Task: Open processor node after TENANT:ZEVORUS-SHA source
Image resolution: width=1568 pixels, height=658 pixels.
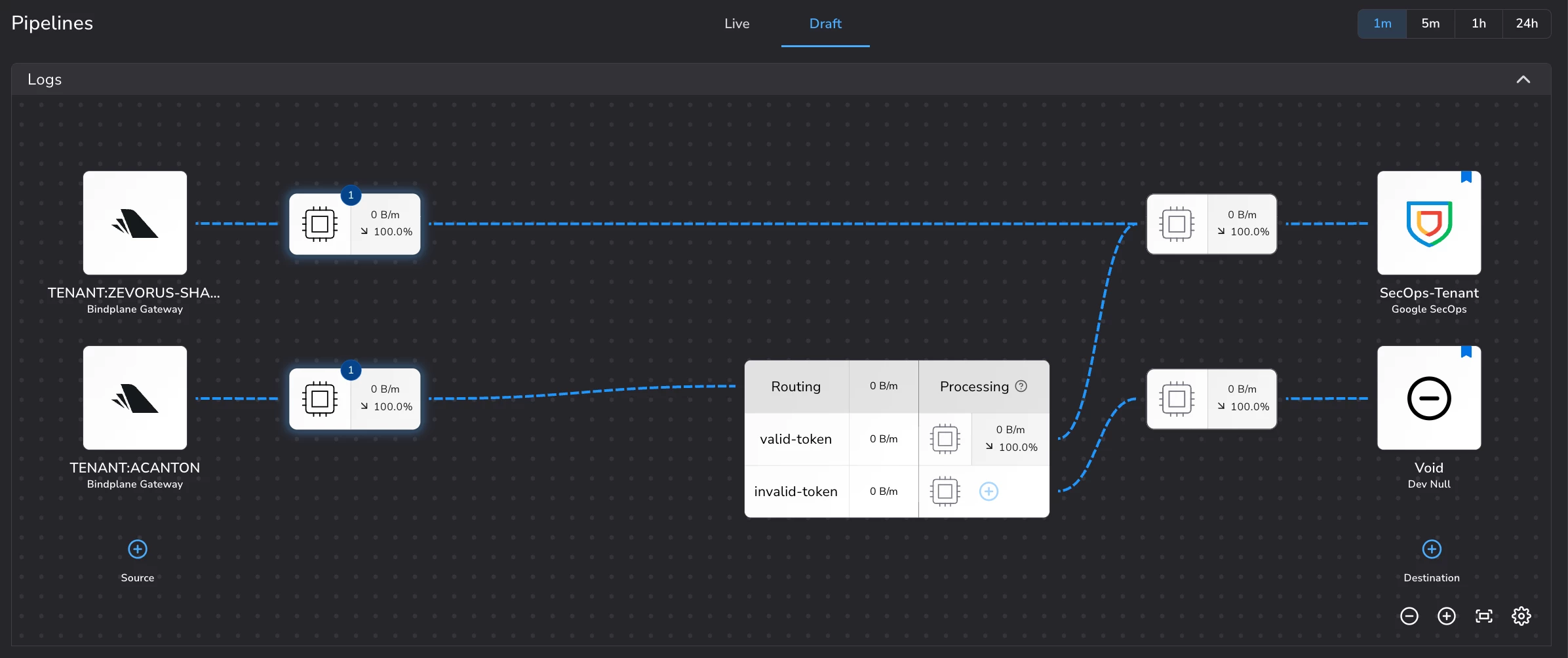Action: coord(355,223)
